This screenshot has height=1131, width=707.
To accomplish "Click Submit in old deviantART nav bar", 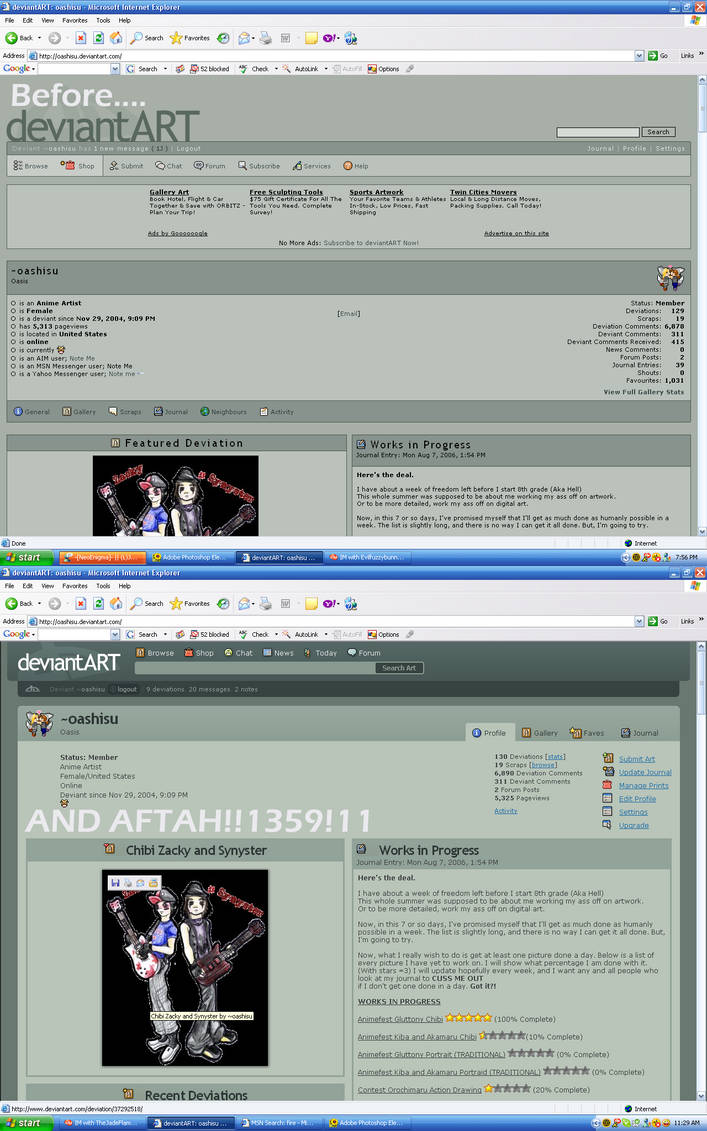I will point(126,166).
